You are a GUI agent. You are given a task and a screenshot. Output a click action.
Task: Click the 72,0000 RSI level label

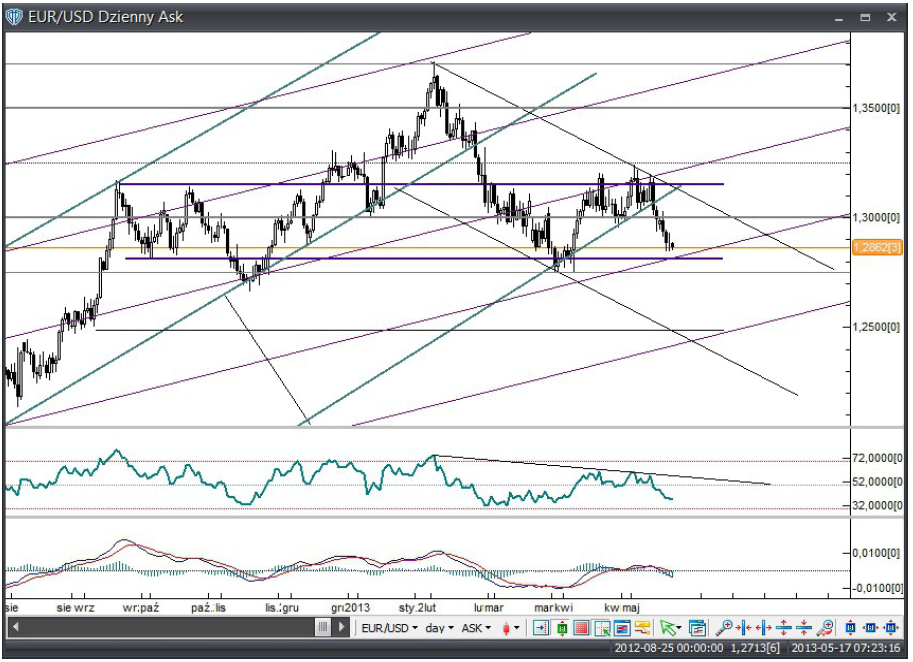pyautogui.click(x=877, y=458)
